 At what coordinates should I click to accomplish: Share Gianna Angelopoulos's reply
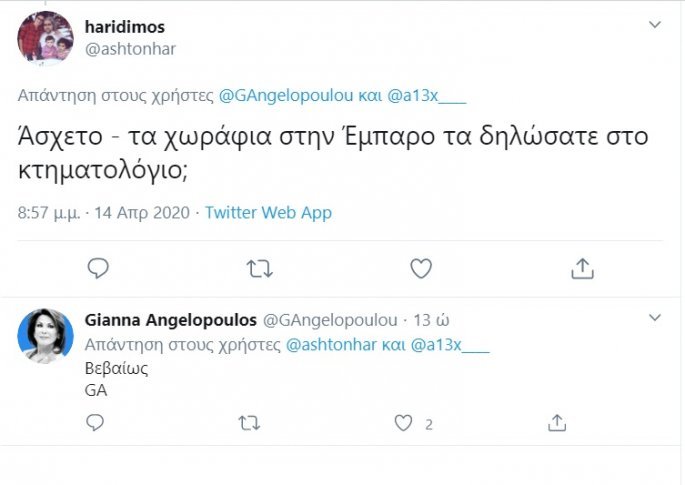[559, 423]
